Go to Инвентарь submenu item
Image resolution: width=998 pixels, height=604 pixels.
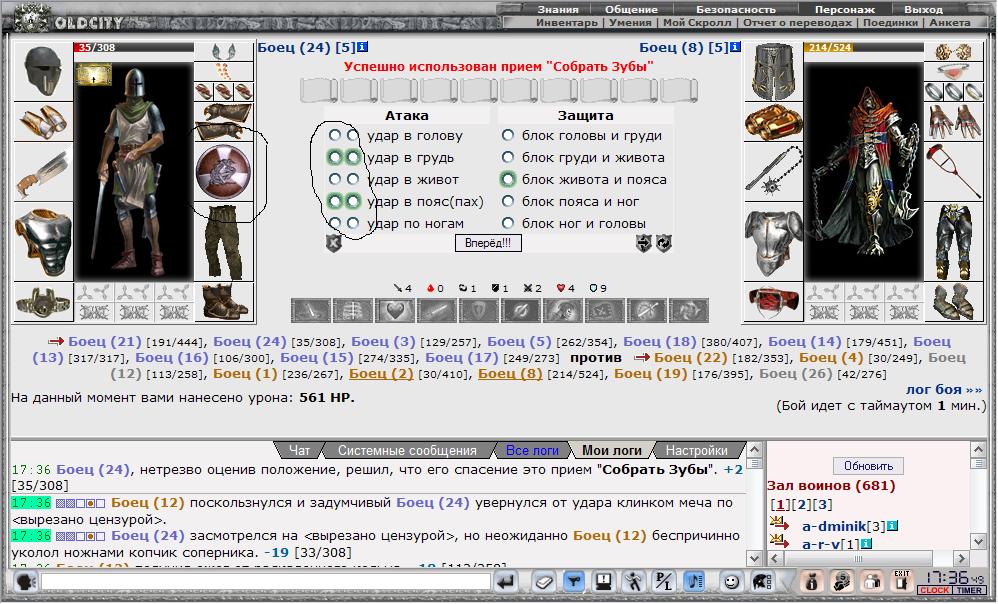coord(566,22)
